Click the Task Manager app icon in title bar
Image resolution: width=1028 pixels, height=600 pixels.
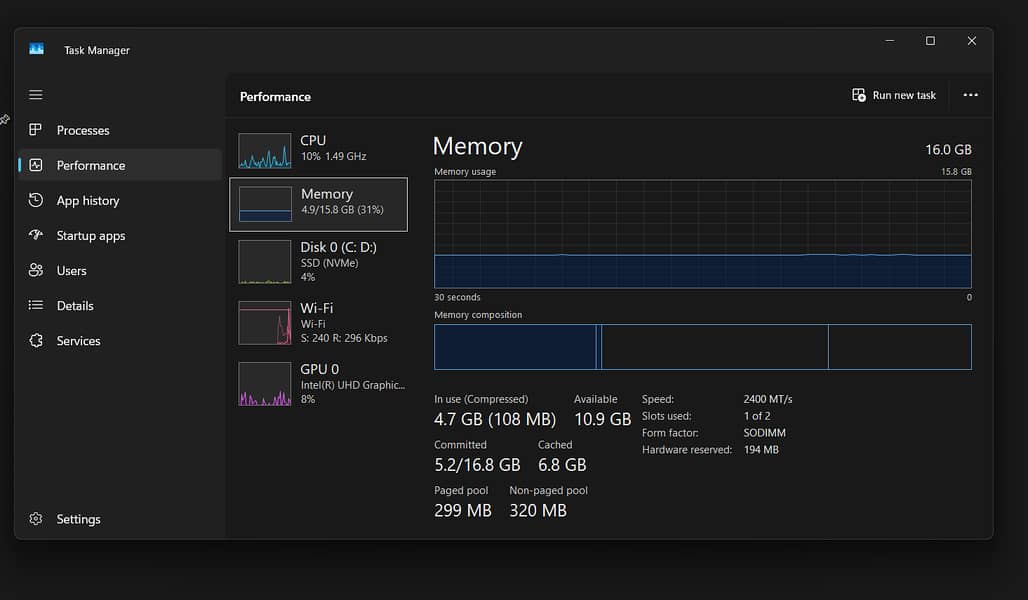pos(37,49)
